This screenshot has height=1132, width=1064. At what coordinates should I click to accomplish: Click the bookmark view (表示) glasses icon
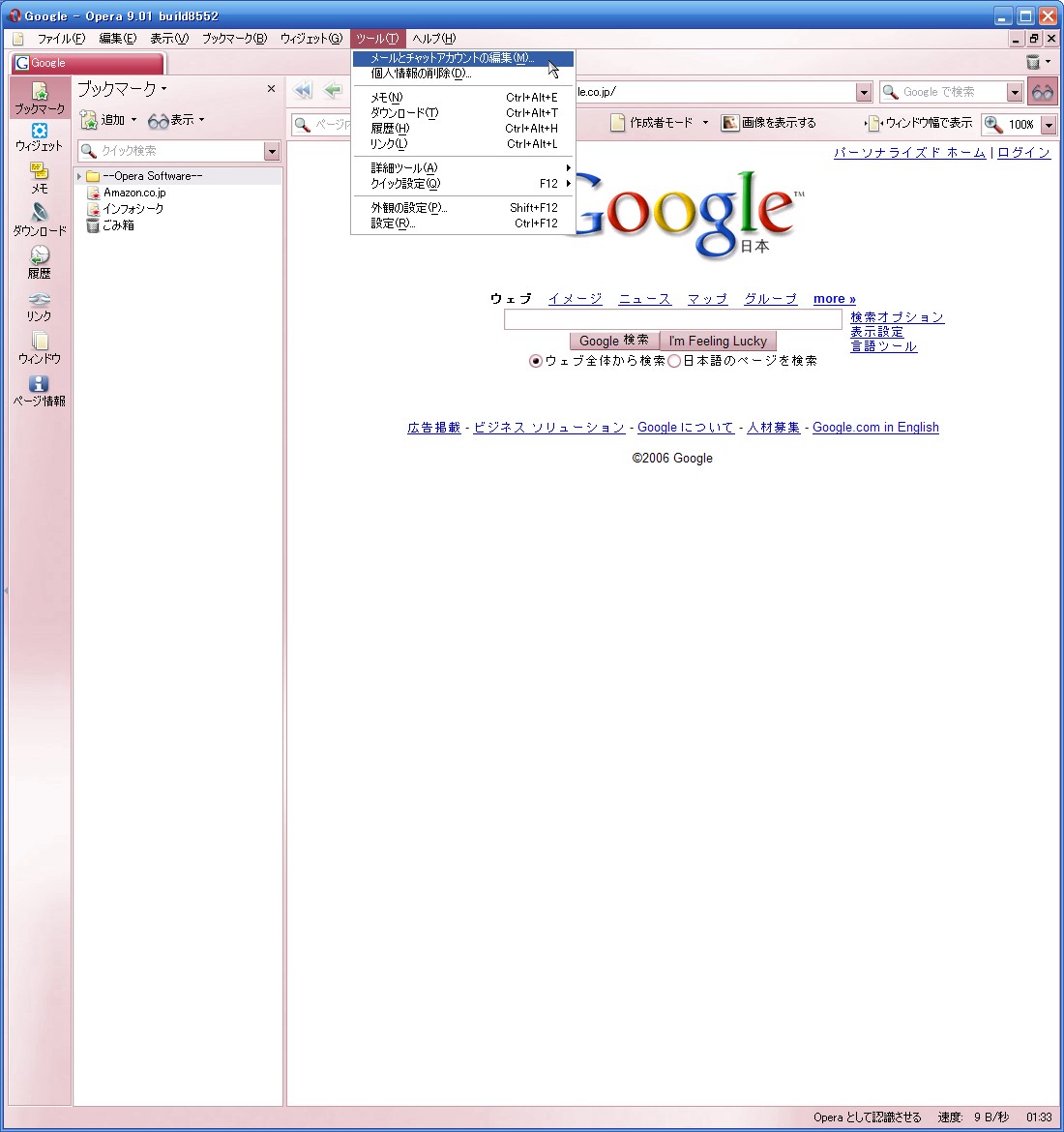pos(158,121)
